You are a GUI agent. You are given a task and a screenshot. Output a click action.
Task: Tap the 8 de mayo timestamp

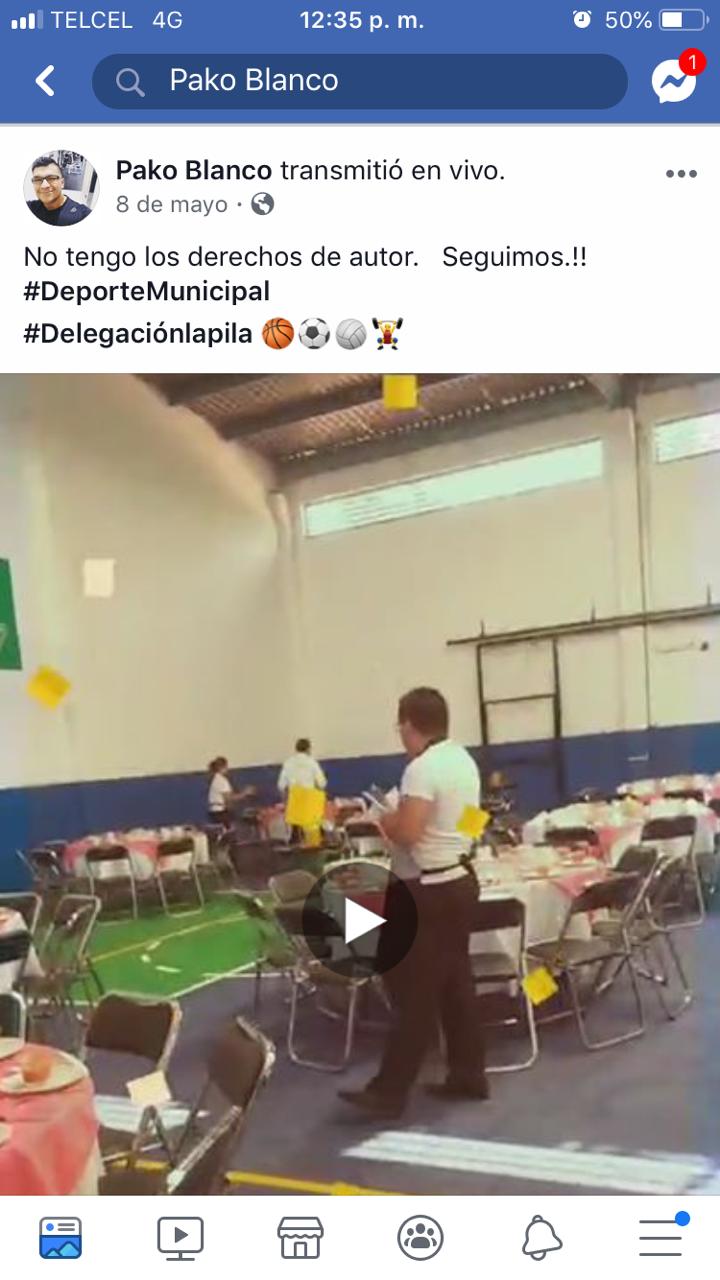[x=172, y=205]
